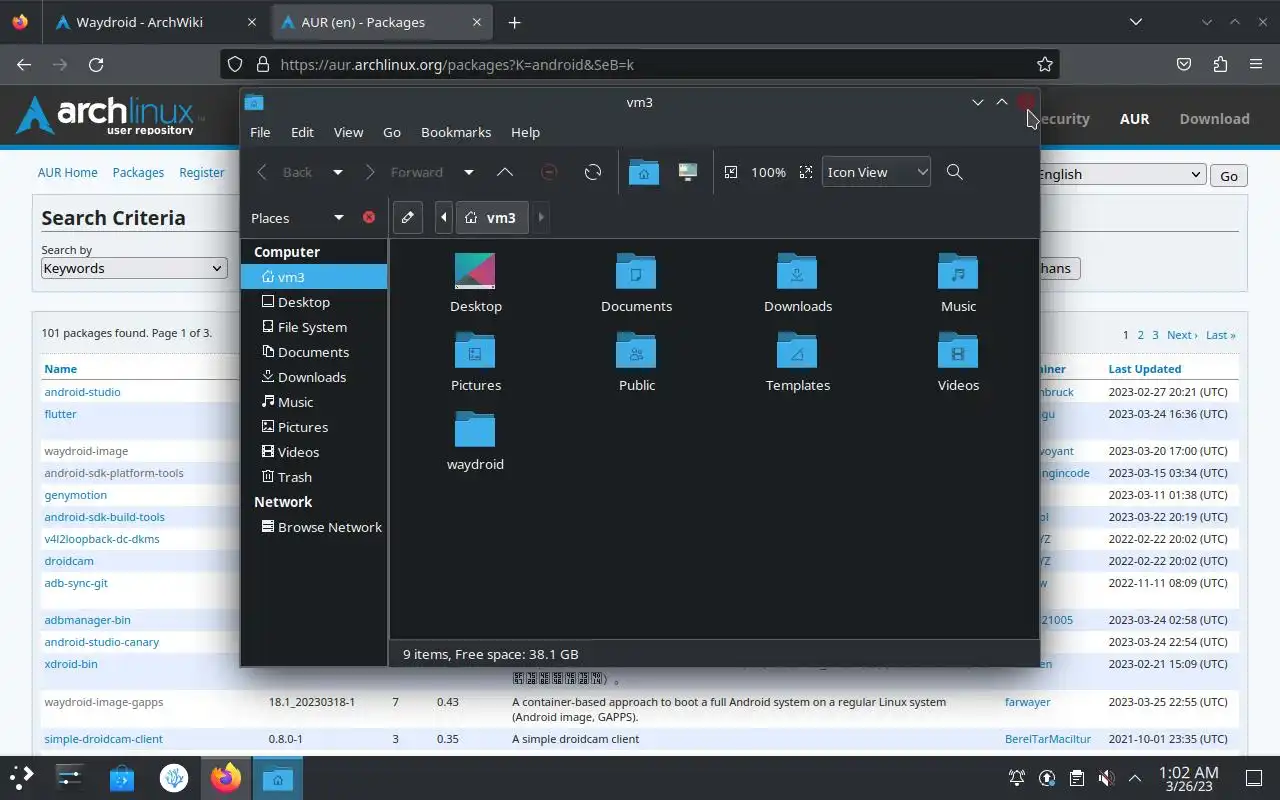Click the right path bar scroll arrow
Screen dimensions: 1280x800
pyautogui.click(x=541, y=217)
